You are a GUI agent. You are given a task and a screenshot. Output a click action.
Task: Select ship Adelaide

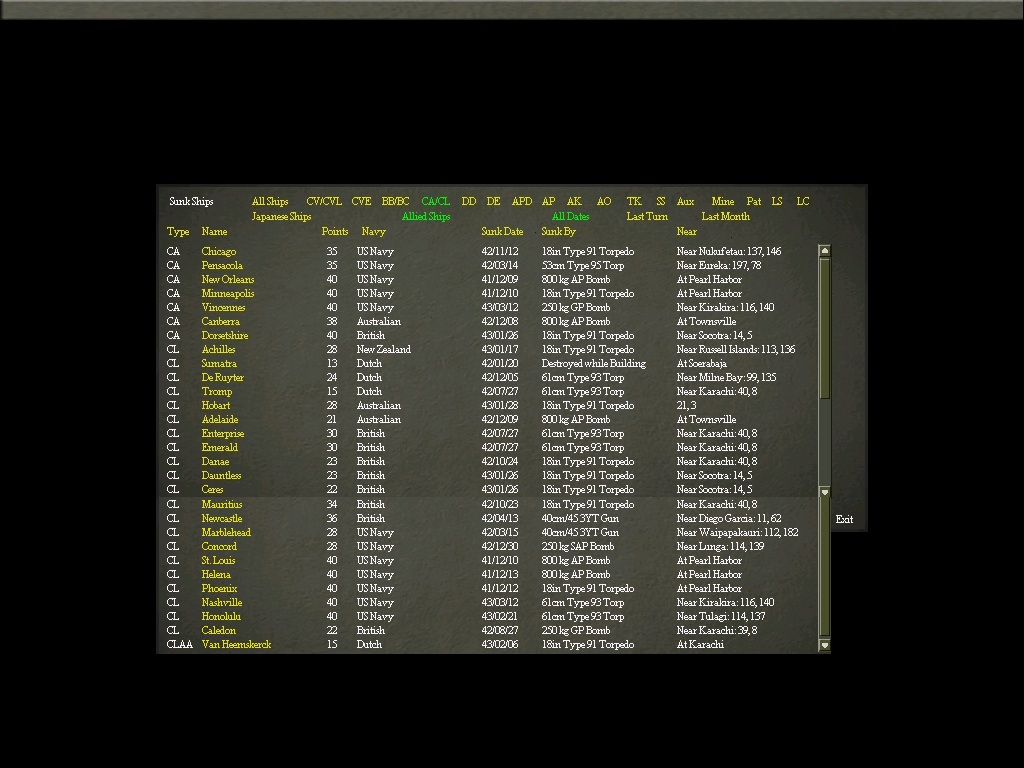220,420
